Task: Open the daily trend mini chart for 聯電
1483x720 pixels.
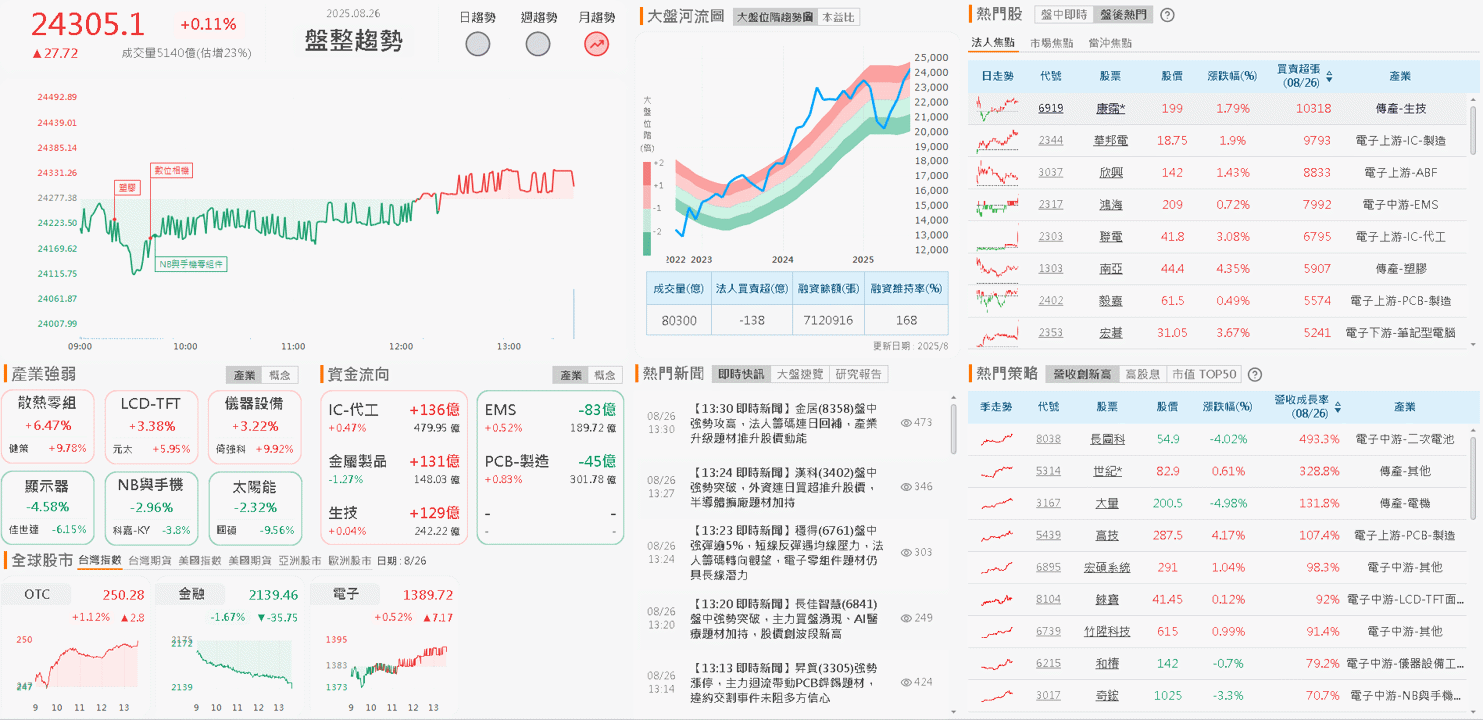Action: point(997,237)
